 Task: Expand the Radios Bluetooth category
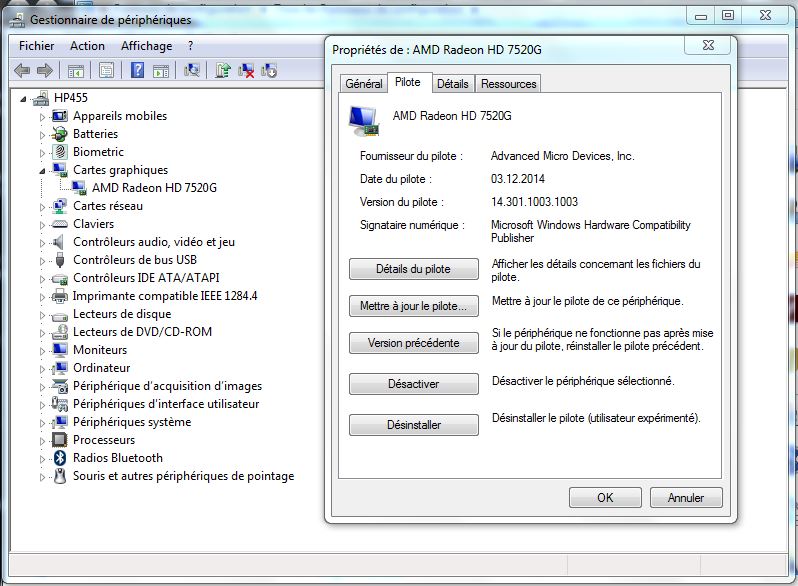[42, 459]
